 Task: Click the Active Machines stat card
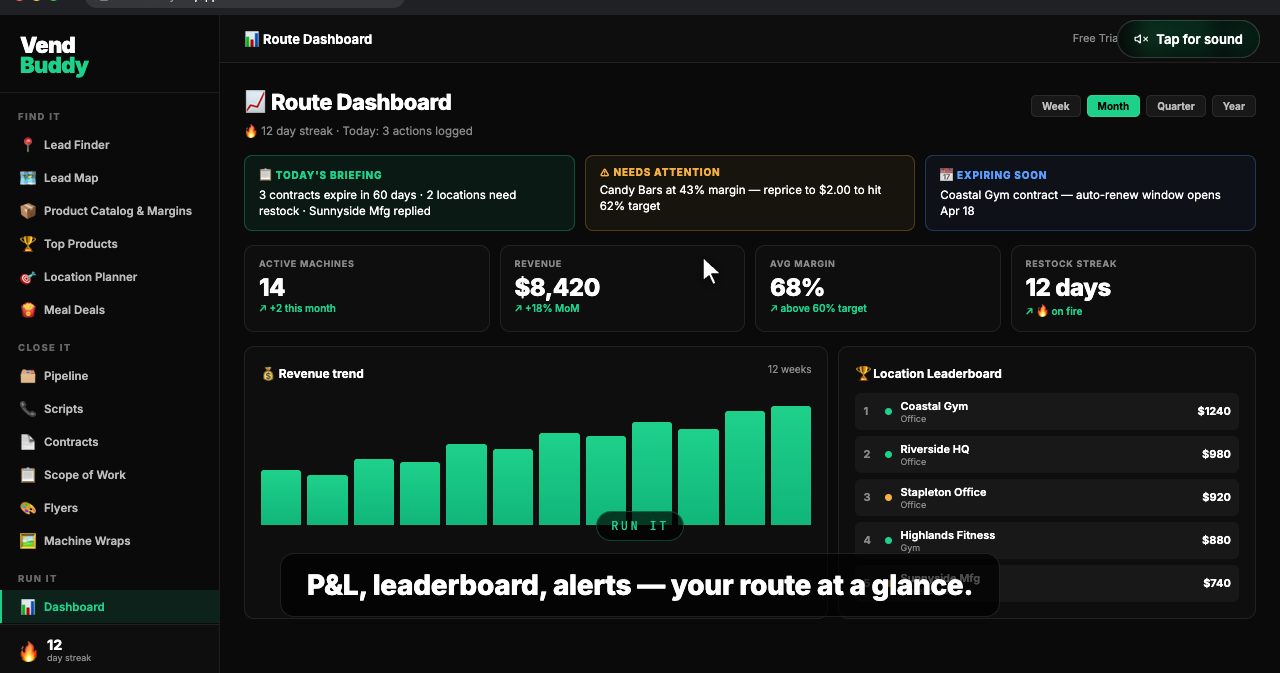(367, 288)
